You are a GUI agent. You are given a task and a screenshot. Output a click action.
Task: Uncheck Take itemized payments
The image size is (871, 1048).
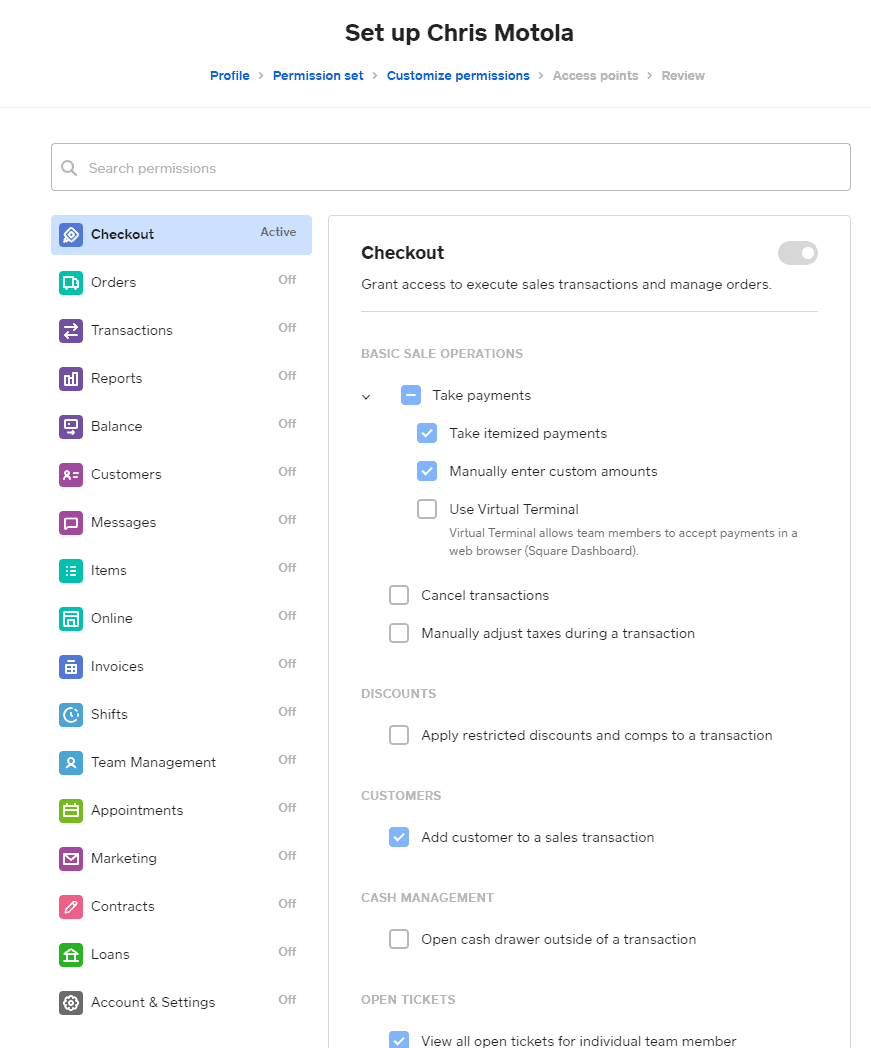click(427, 433)
